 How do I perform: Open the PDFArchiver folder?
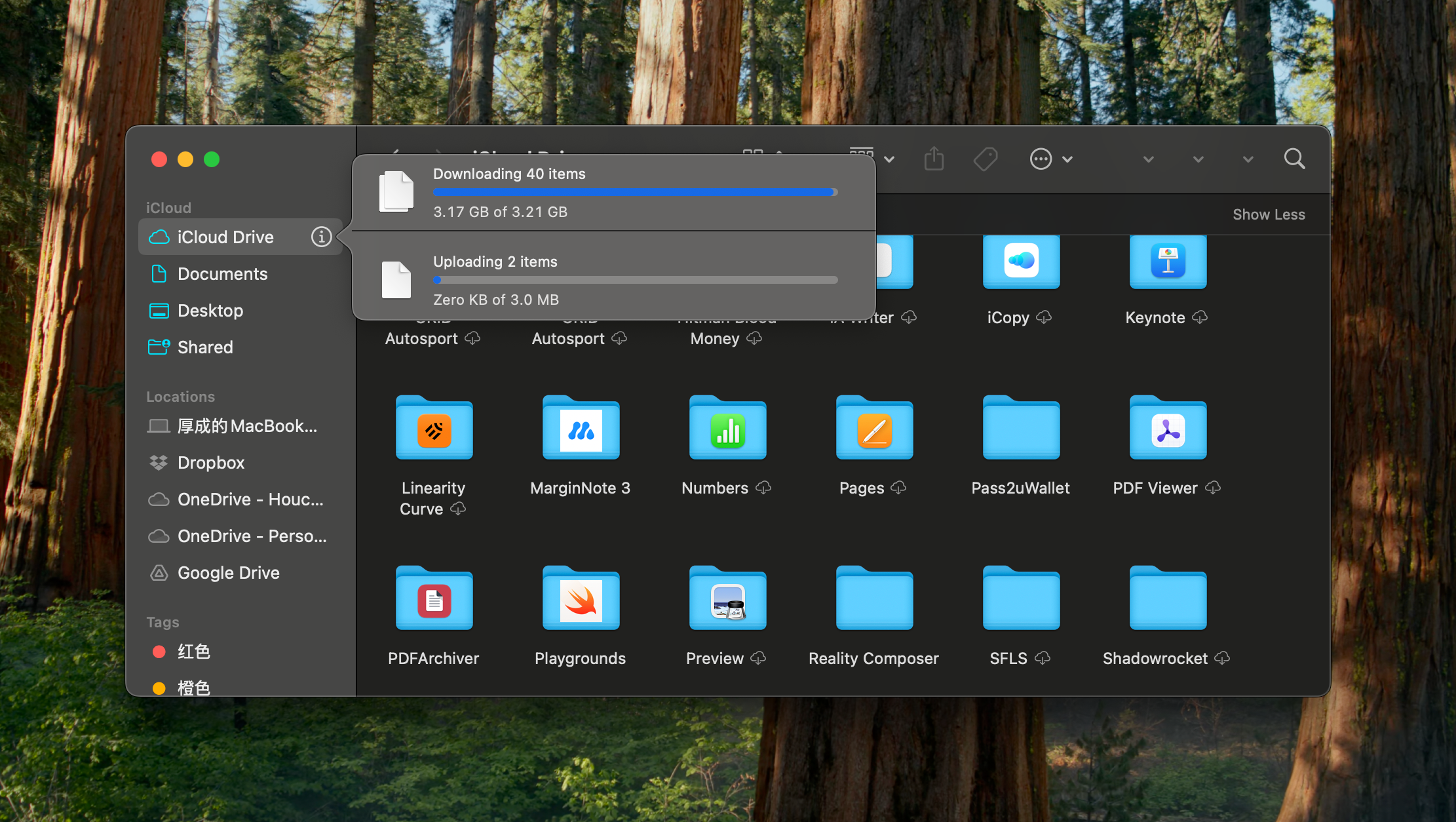coord(434,600)
